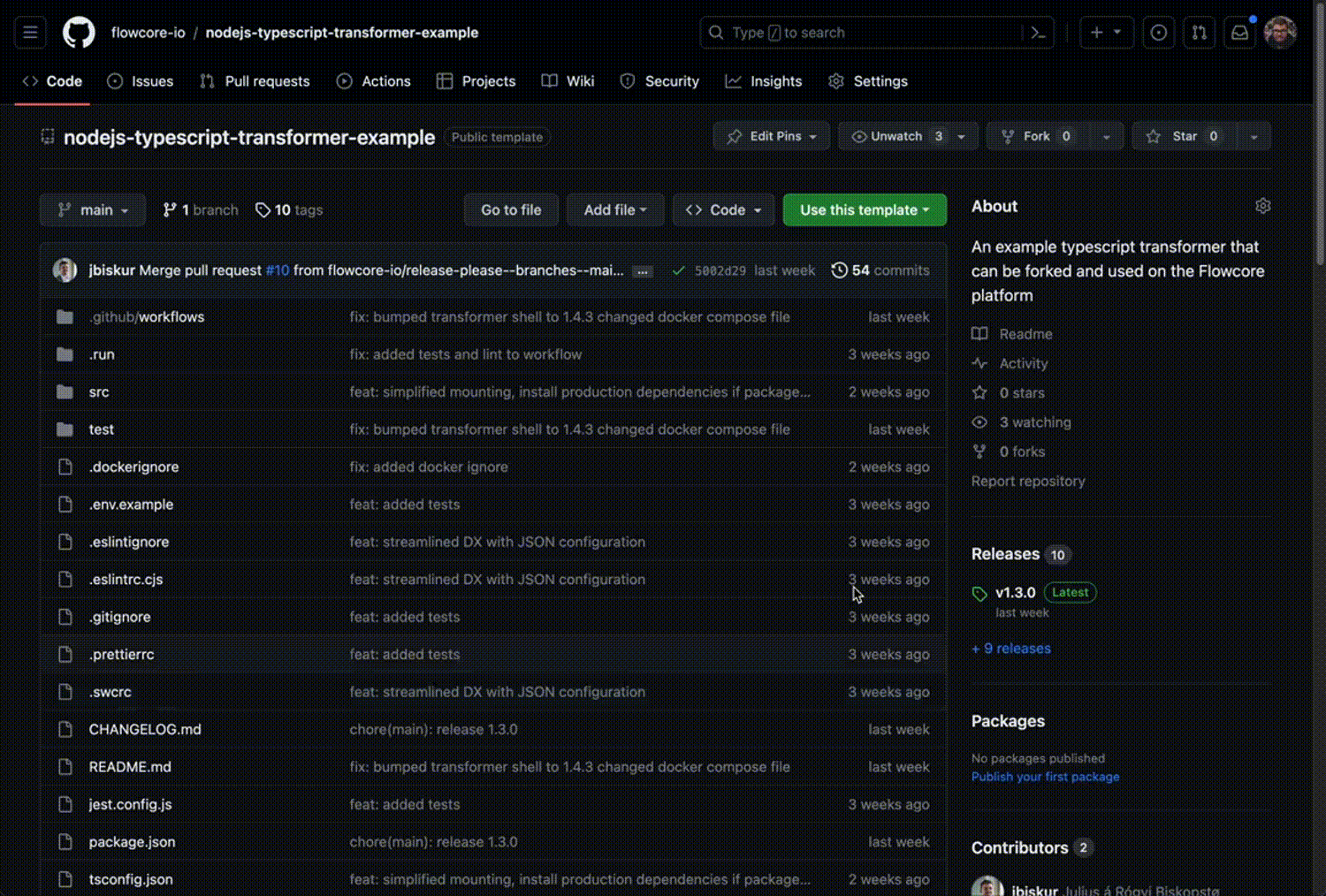The image size is (1326, 896).
Task: Expand the commit message ellipsis button
Action: pos(643,271)
